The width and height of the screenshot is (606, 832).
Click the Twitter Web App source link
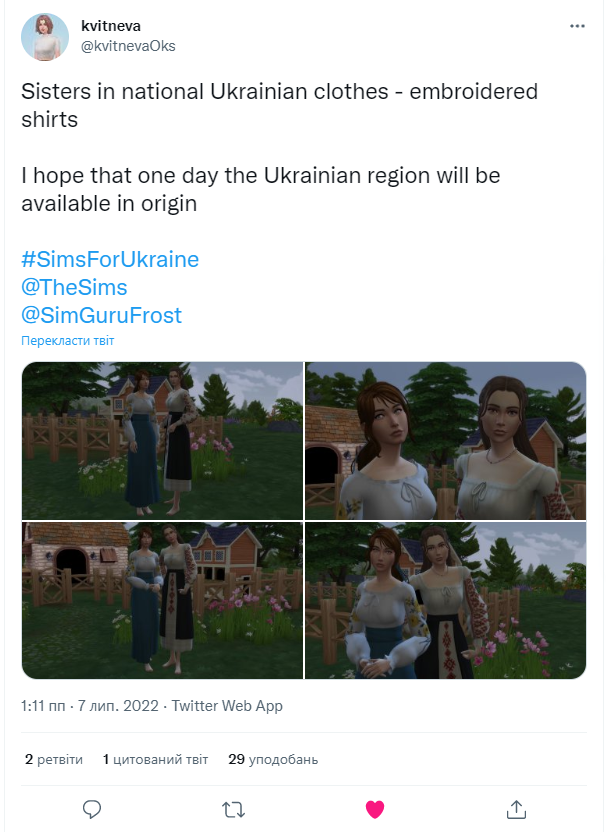tap(227, 706)
